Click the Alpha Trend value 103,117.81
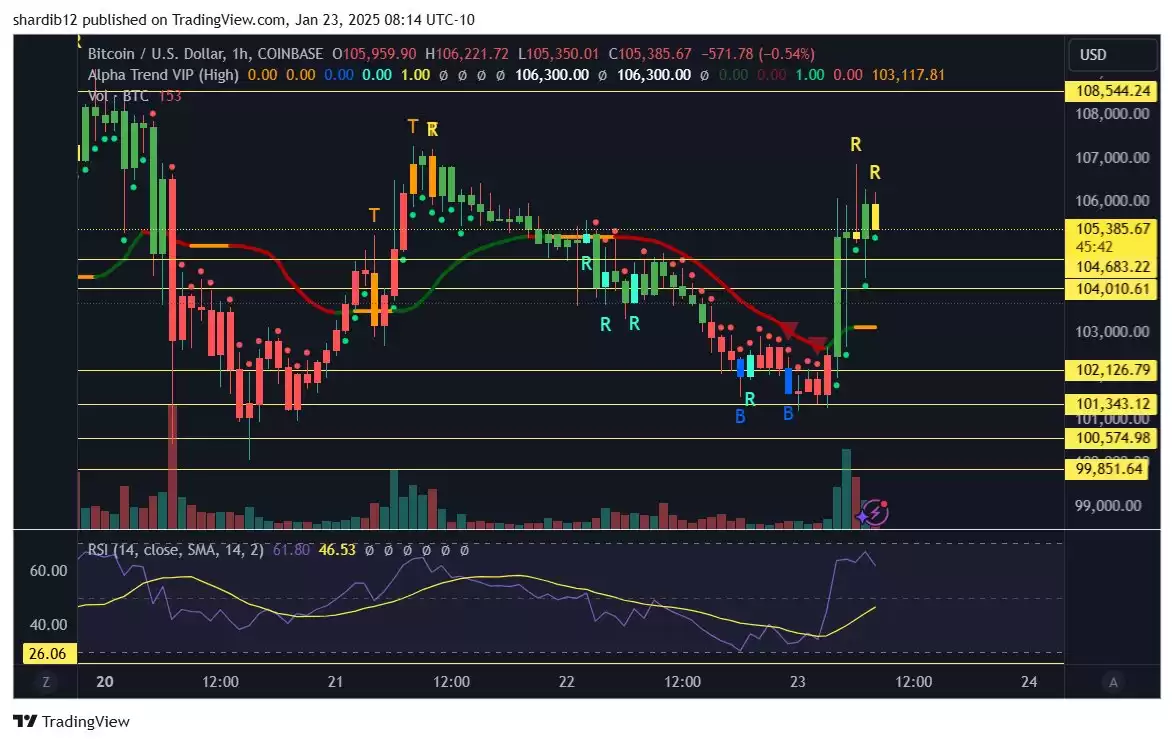The image size is (1174, 743). (908, 75)
